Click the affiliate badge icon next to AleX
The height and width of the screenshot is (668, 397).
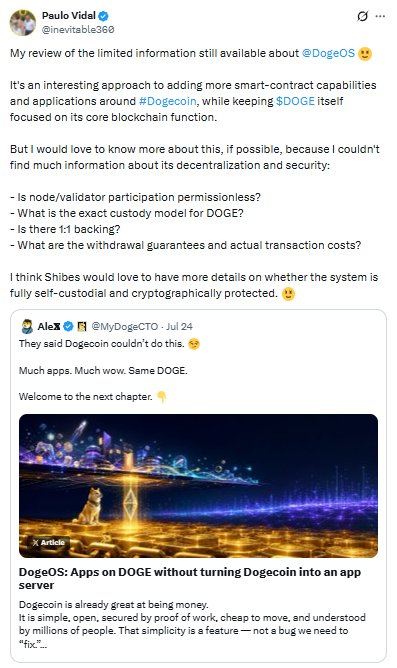tap(82, 326)
